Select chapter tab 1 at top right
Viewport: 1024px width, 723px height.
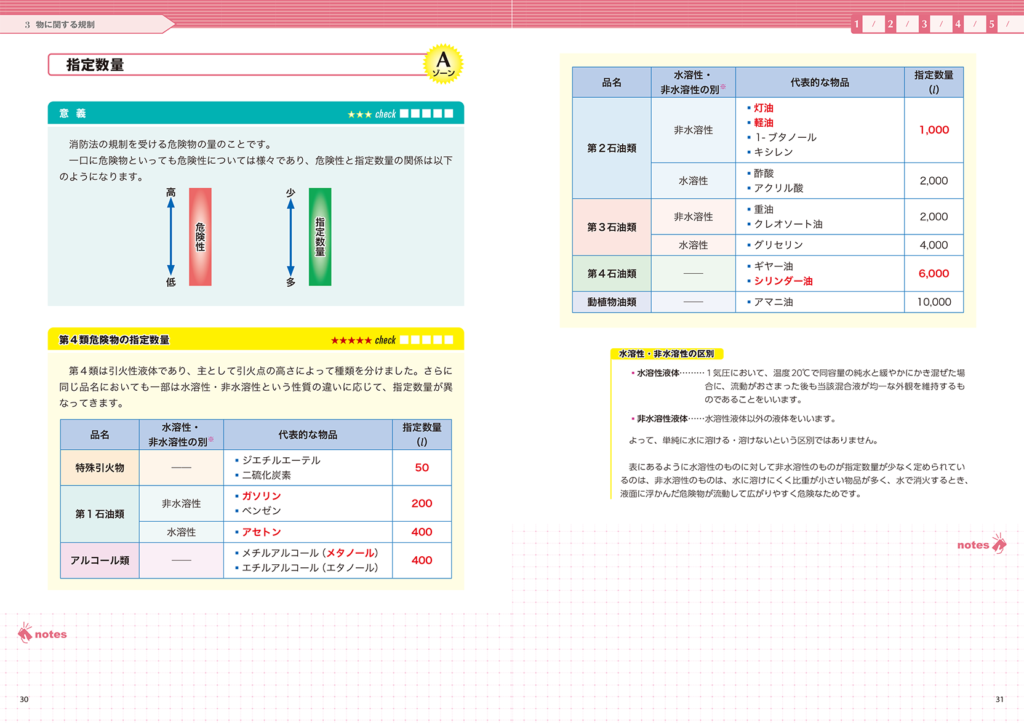coord(857,24)
